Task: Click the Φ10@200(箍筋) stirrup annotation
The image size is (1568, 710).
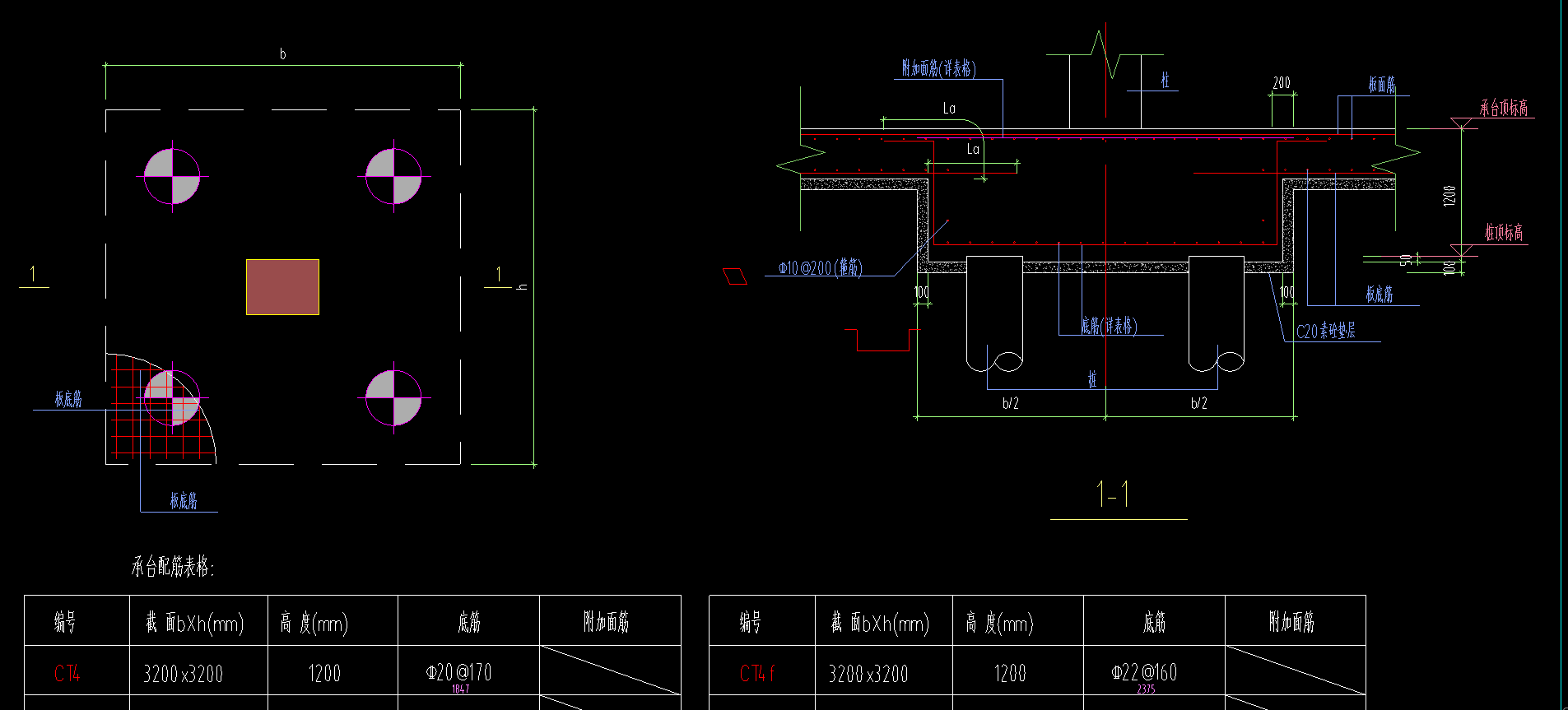Action: (x=820, y=267)
